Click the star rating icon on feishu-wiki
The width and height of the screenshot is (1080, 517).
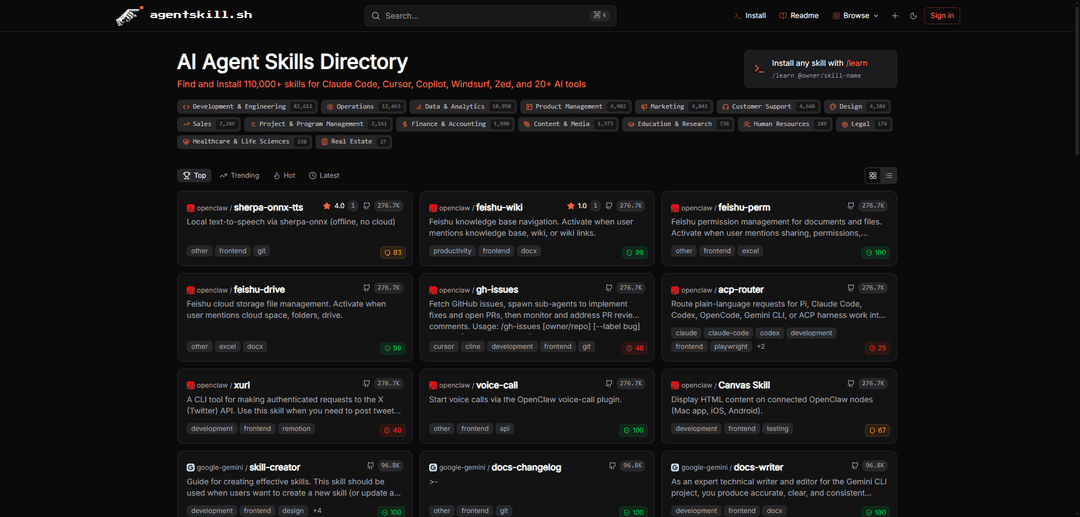coord(570,205)
